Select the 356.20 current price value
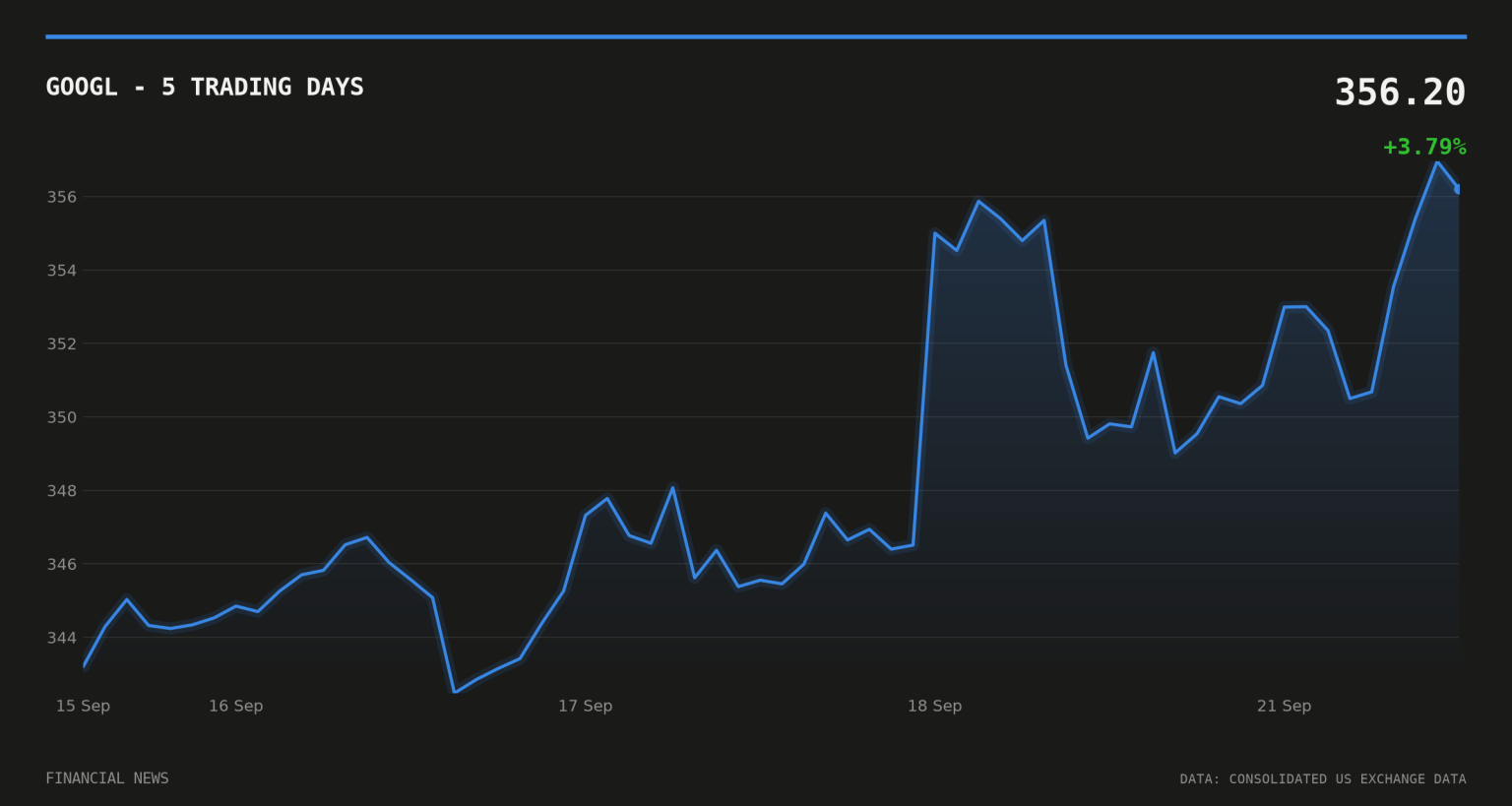The width and height of the screenshot is (1512, 806). (1400, 93)
